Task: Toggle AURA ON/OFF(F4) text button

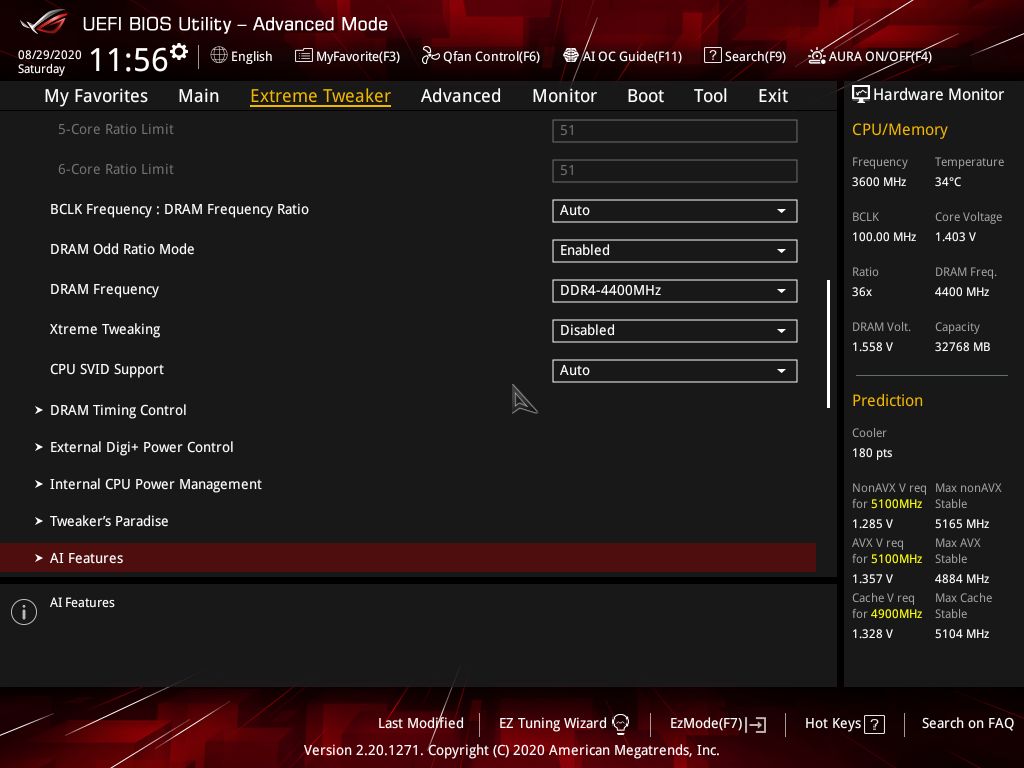Action: point(880,57)
